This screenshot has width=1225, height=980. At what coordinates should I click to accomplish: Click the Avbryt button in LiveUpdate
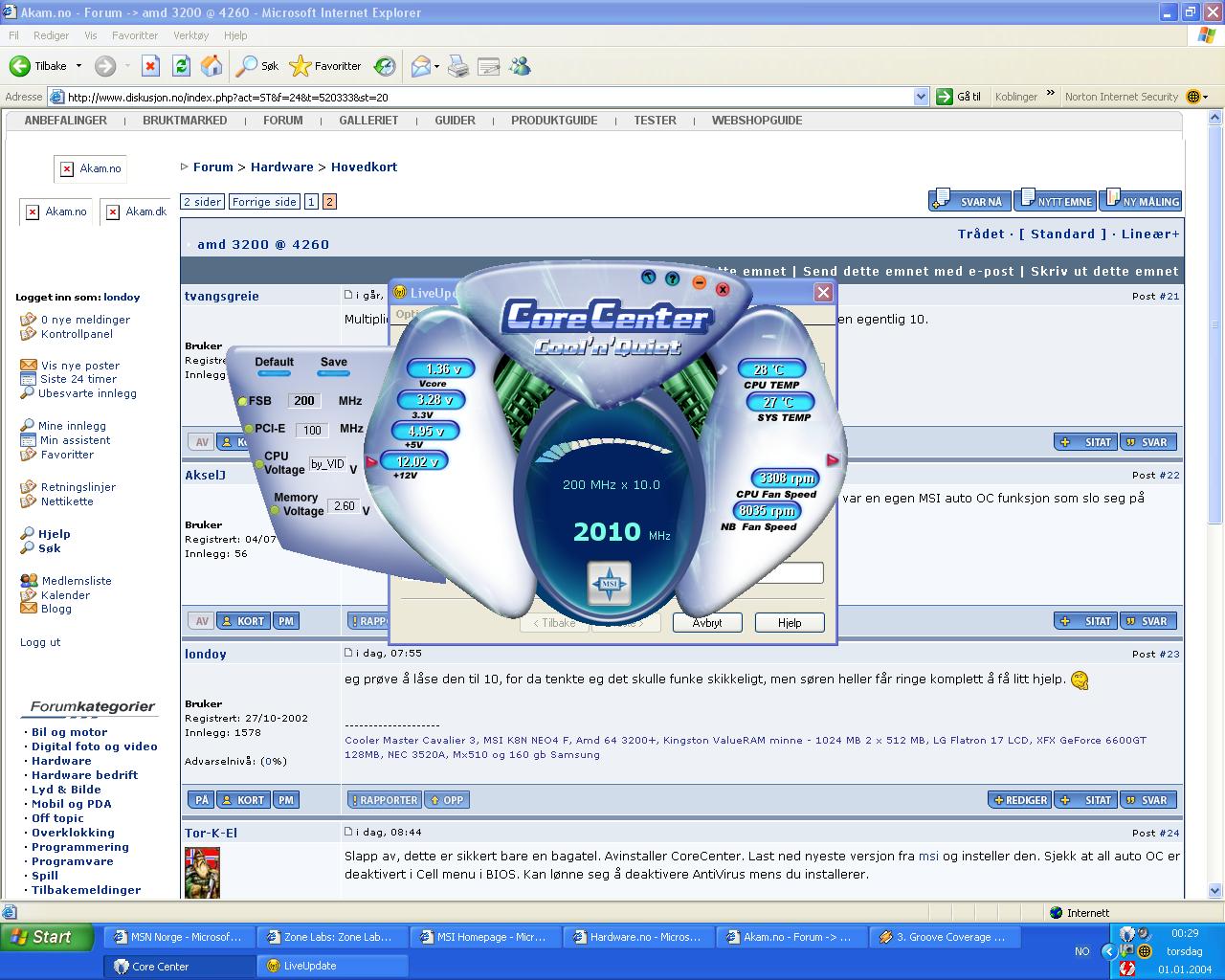[x=707, y=622]
